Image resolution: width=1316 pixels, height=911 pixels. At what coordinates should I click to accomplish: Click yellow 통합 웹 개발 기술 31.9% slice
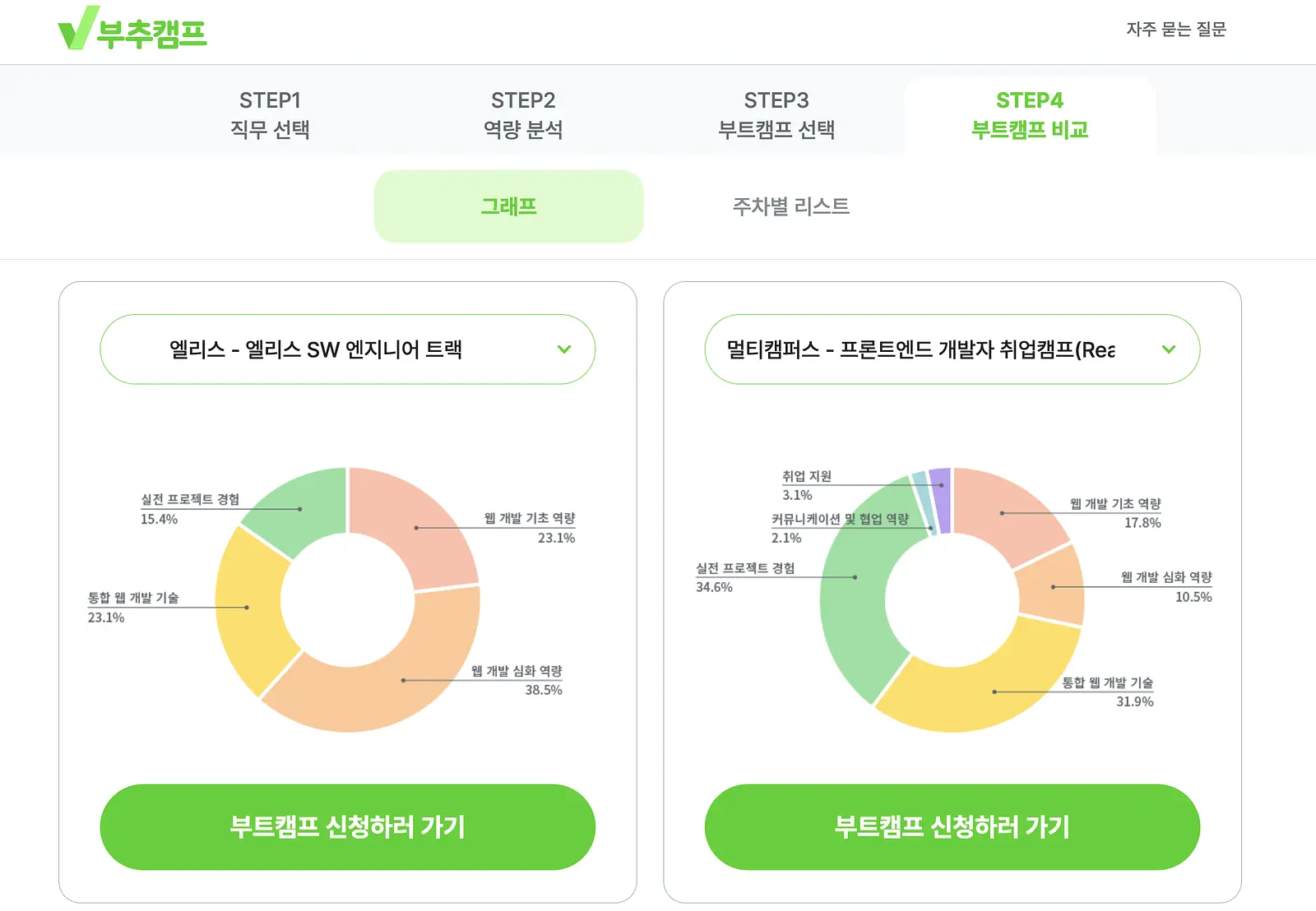[x=995, y=691]
